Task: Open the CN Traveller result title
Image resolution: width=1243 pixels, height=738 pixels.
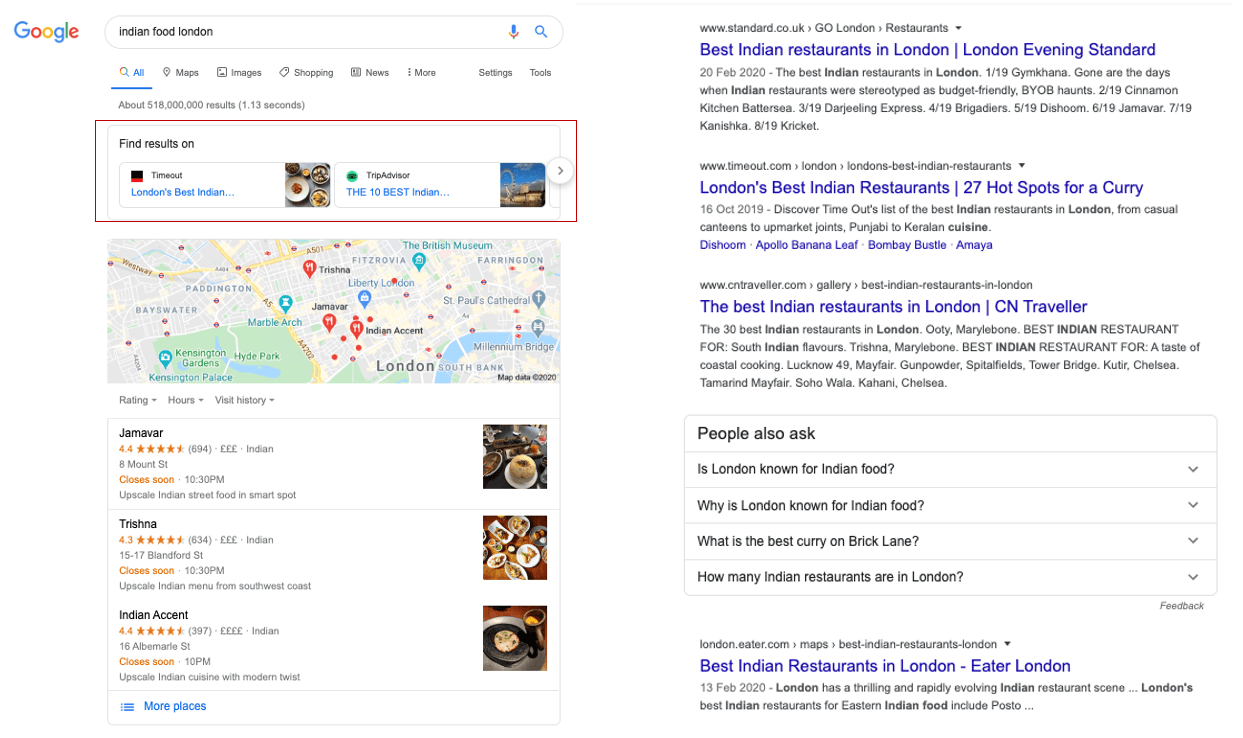Action: 893,307
